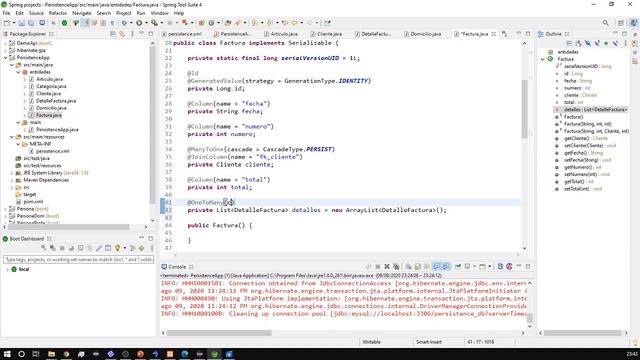Toggle Show Whitespace Characters pilcrow icon
This screenshot has width=640, height=360.
pyautogui.click(x=112, y=23)
